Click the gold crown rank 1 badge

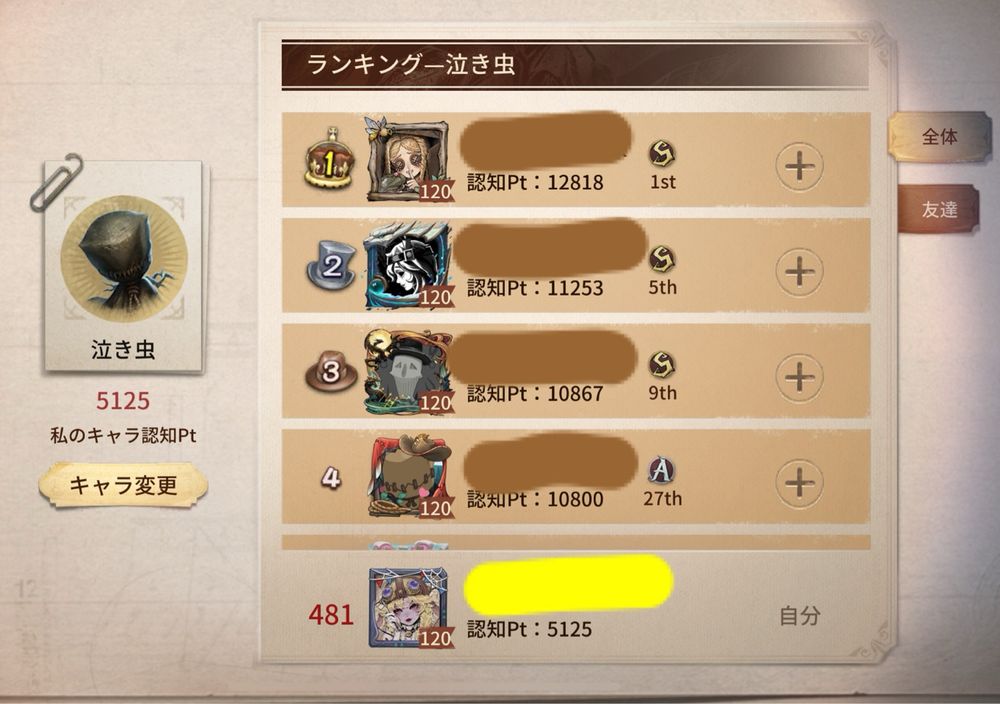click(x=328, y=159)
